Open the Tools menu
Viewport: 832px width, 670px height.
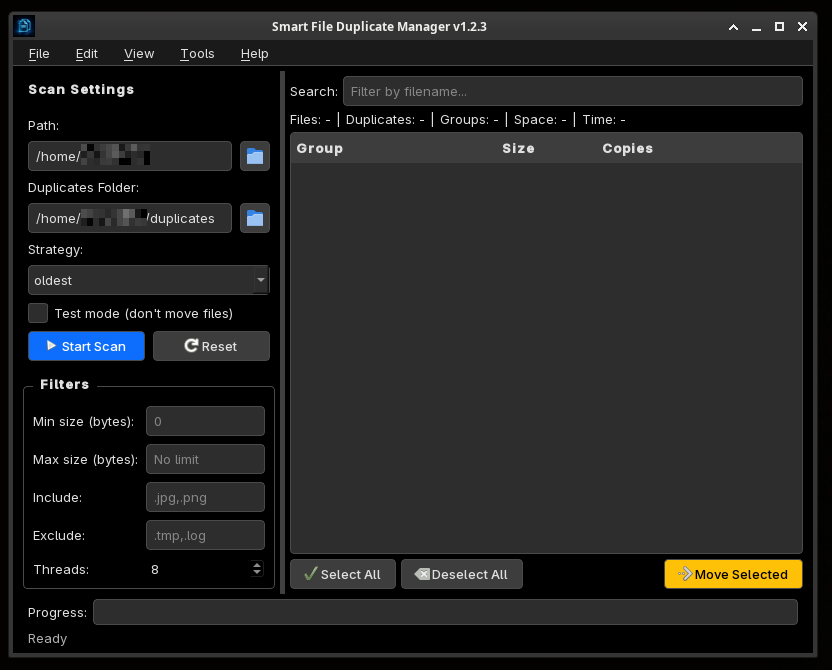tap(197, 54)
